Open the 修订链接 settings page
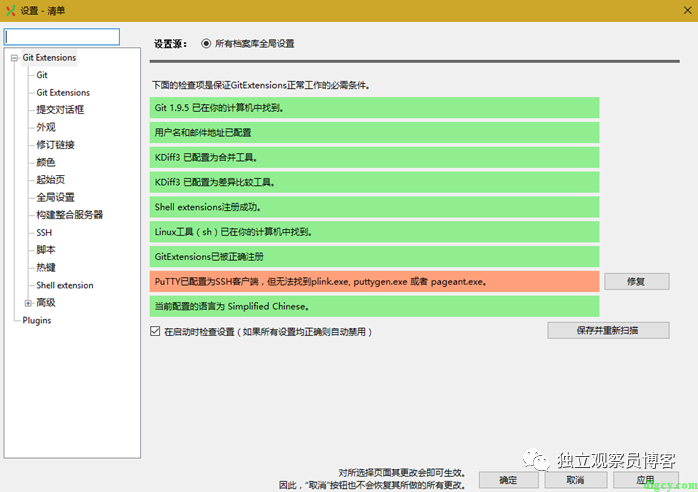Image resolution: width=698 pixels, height=492 pixels. (55, 145)
